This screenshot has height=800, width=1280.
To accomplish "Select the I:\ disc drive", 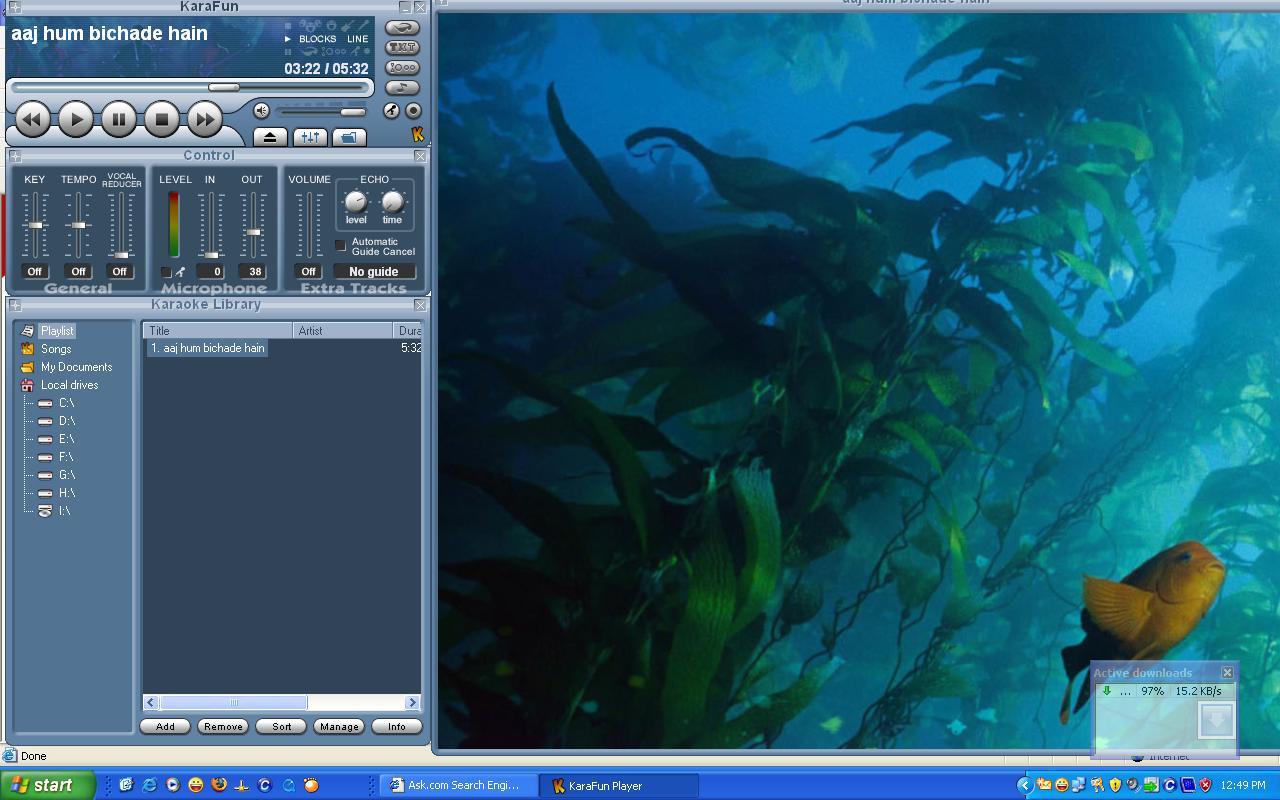I will pos(64,511).
